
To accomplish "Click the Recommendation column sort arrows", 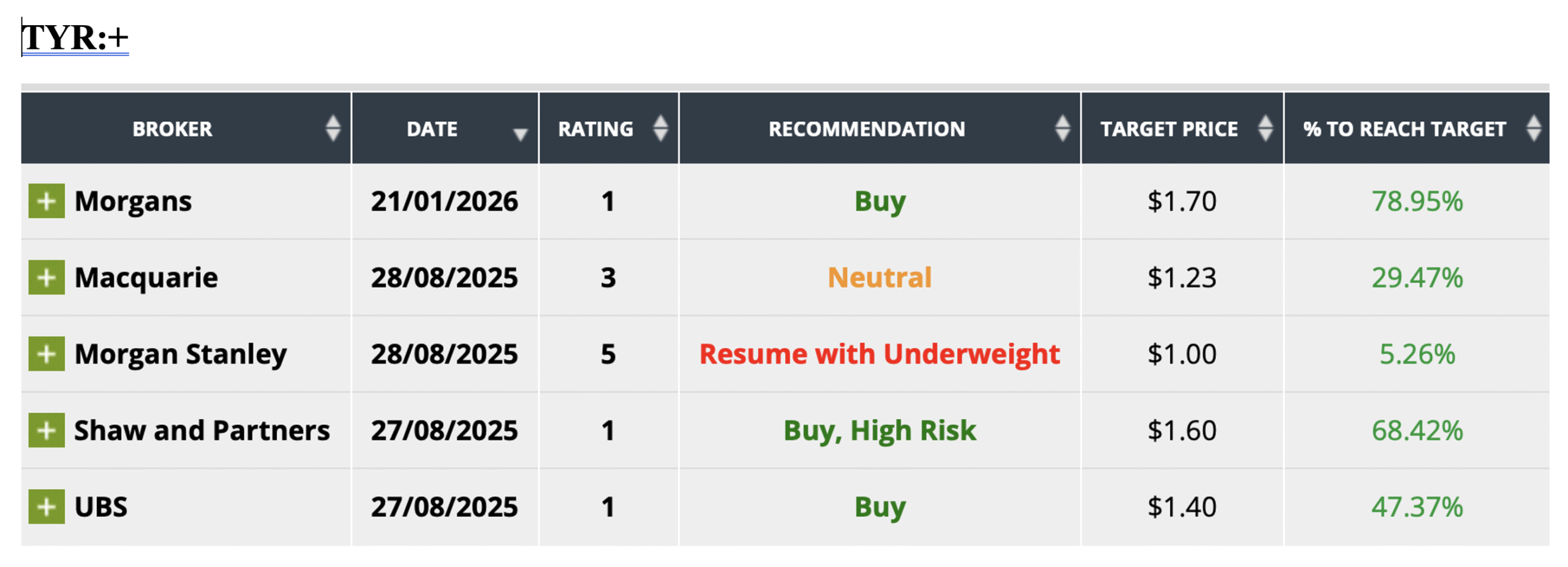I will point(1063,129).
